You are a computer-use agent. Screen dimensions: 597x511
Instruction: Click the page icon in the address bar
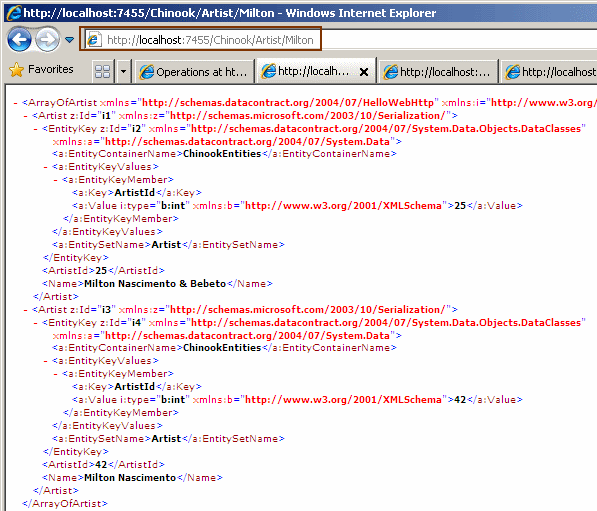pos(93,40)
